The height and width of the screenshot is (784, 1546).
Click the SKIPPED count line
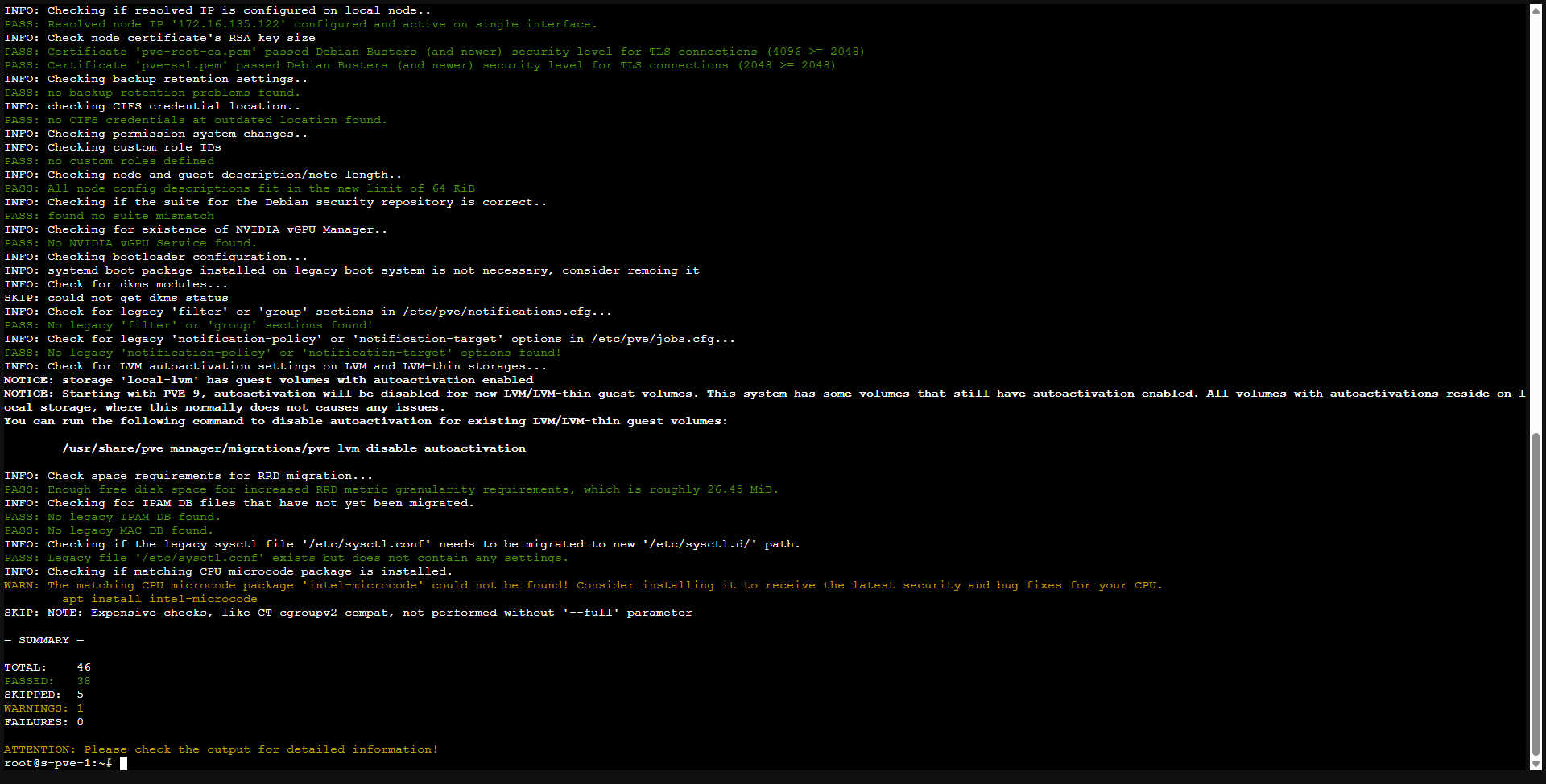tap(44, 695)
